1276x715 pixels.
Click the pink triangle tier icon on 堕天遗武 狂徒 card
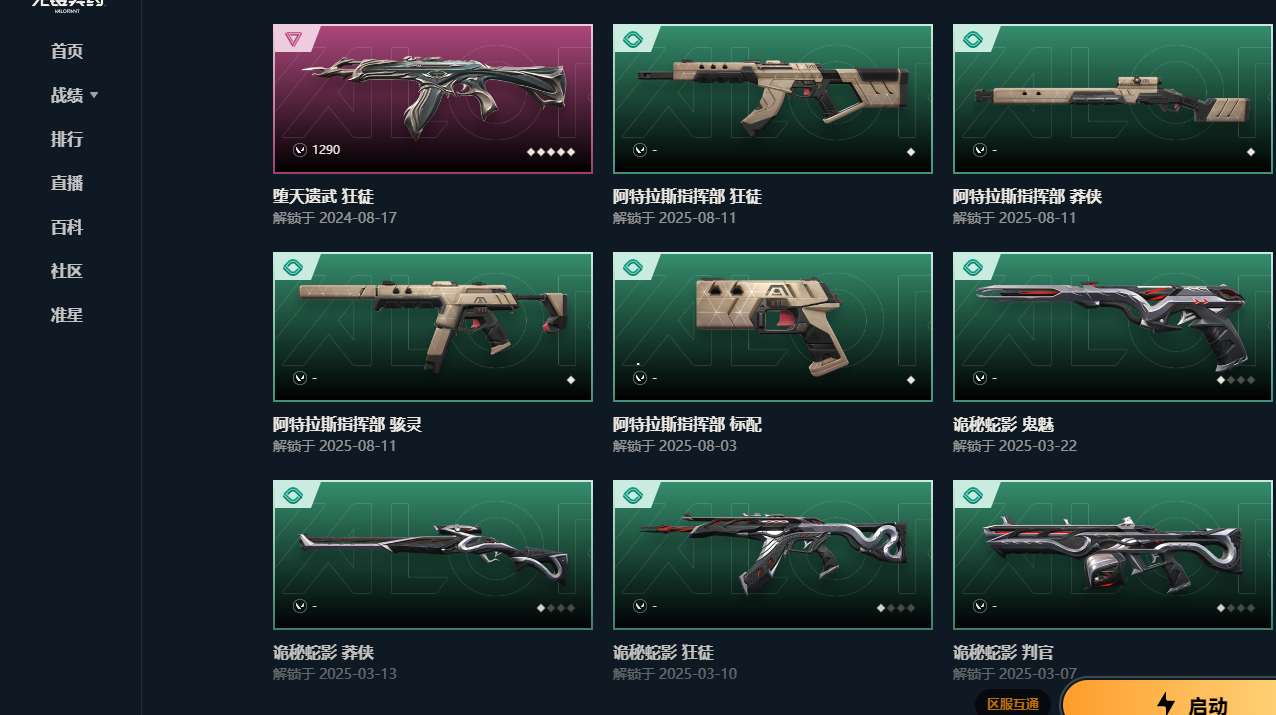click(x=293, y=40)
